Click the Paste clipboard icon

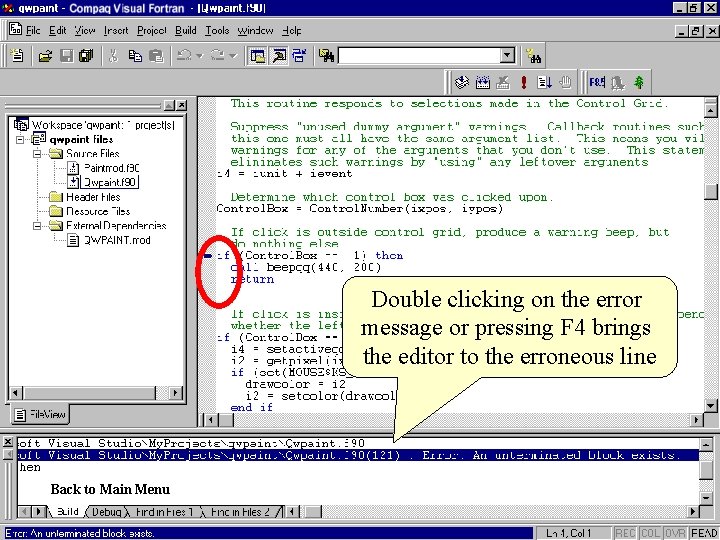[156, 56]
